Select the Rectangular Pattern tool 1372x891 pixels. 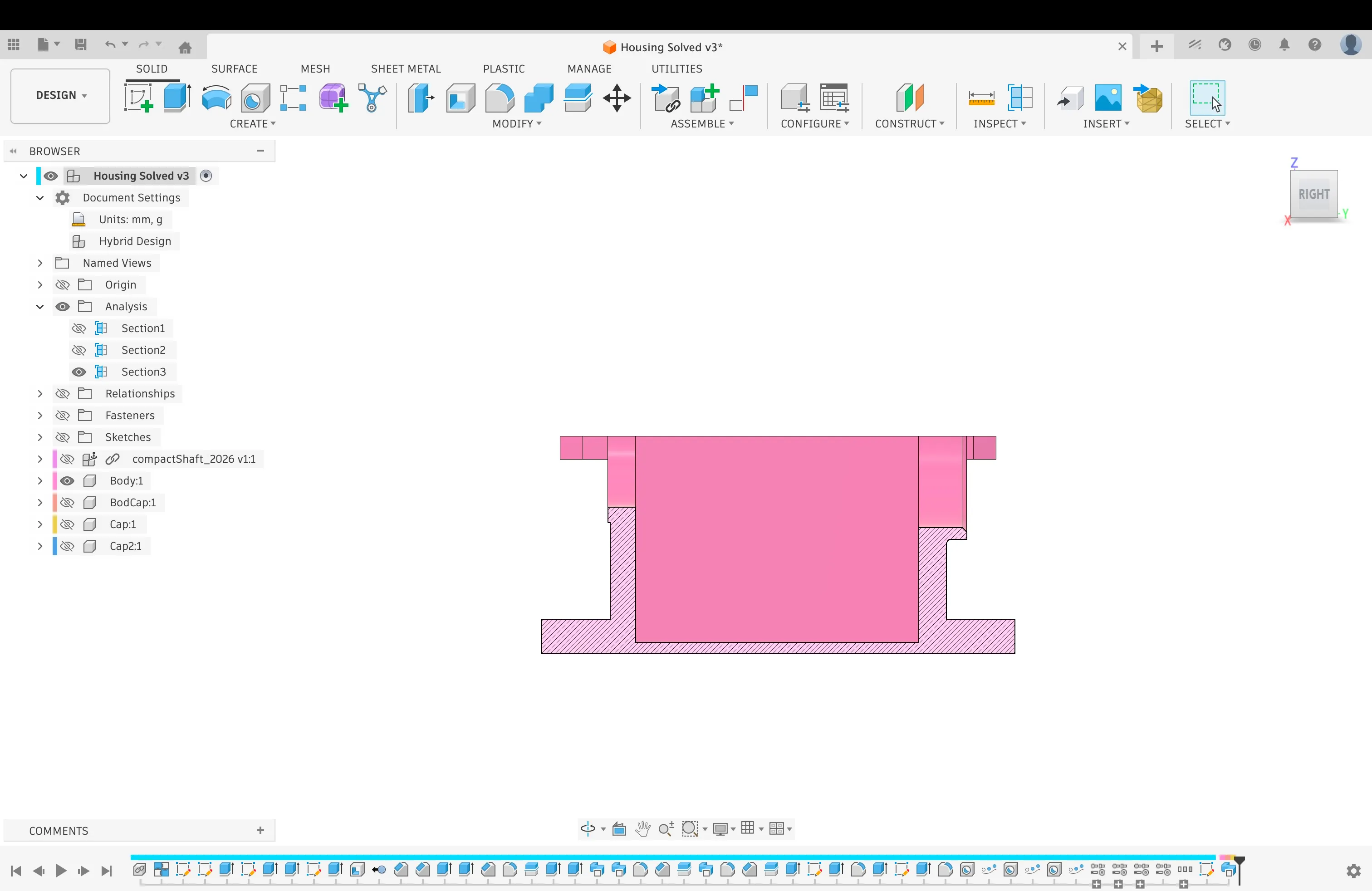point(294,98)
